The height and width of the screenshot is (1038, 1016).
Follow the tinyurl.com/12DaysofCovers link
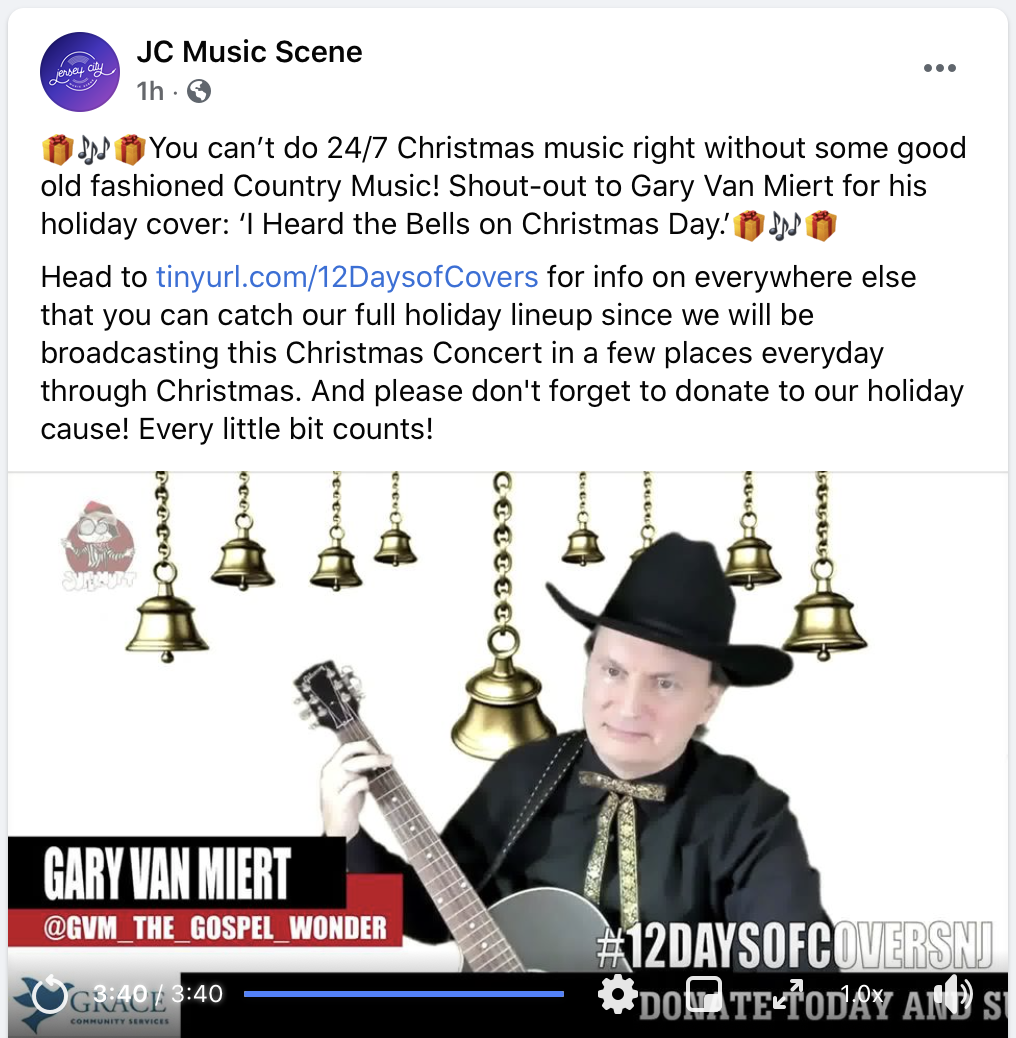(x=347, y=277)
